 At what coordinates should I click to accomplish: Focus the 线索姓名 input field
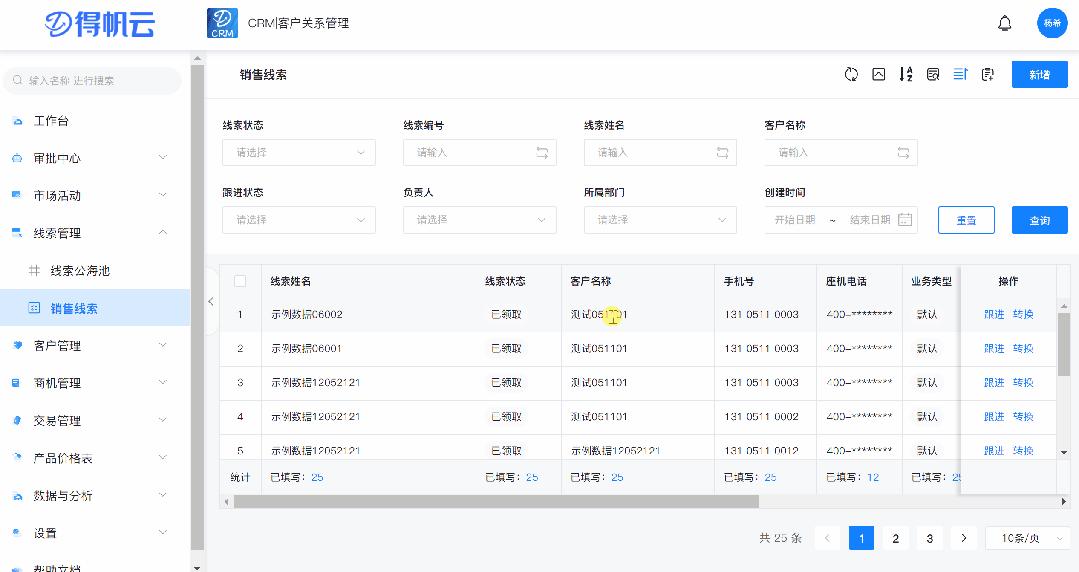coord(660,153)
